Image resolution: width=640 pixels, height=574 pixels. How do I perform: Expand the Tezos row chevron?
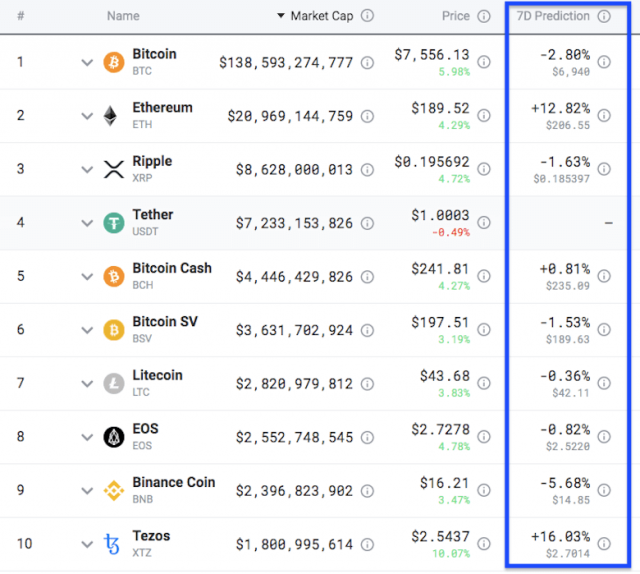click(87, 544)
